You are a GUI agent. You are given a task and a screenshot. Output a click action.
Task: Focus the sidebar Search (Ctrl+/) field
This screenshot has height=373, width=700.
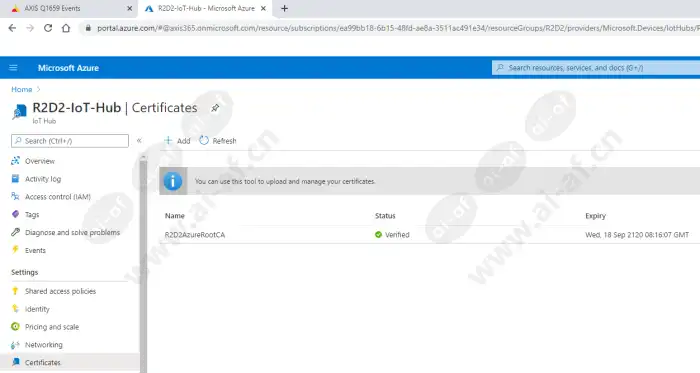point(70,141)
